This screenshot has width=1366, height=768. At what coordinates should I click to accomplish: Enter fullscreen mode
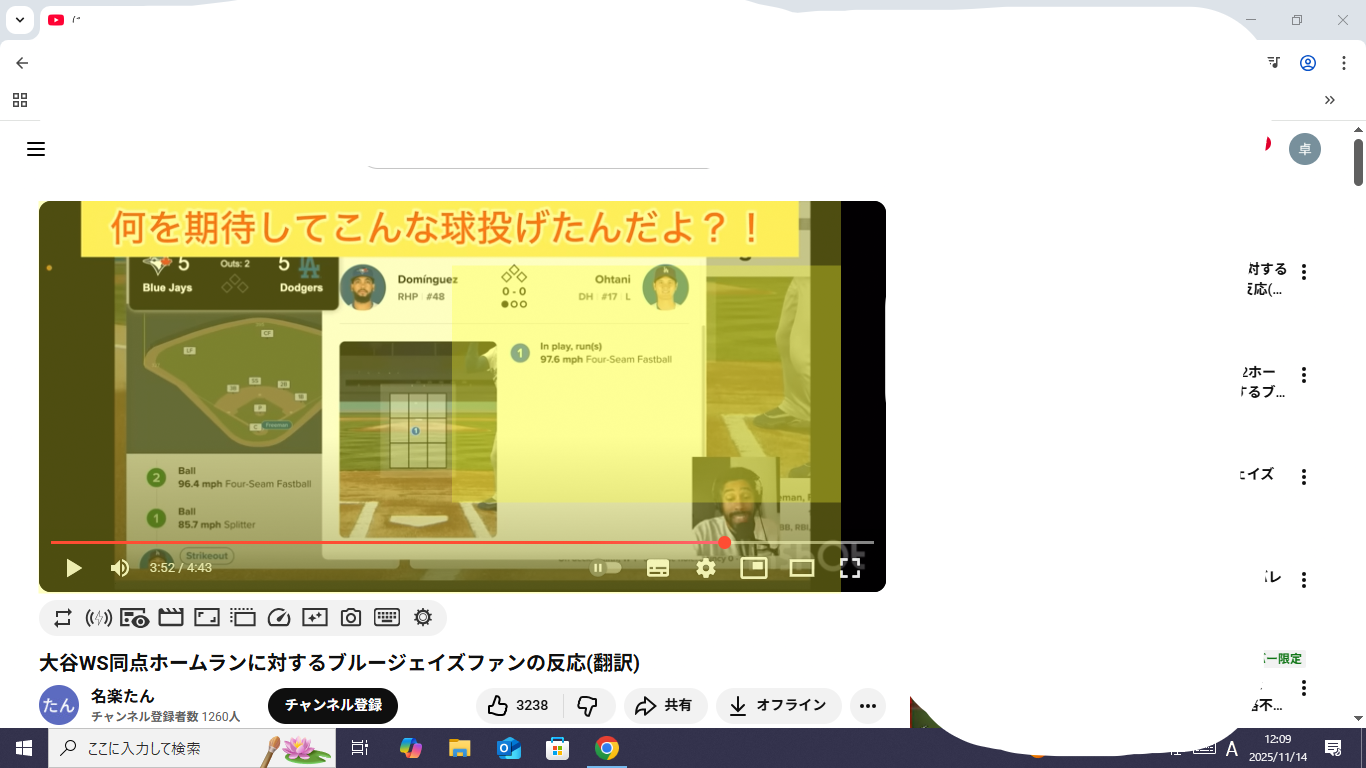click(850, 568)
